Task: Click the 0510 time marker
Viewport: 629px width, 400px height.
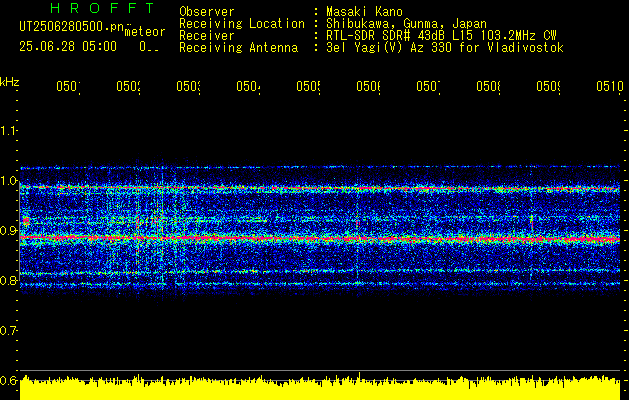Action: 610,86
